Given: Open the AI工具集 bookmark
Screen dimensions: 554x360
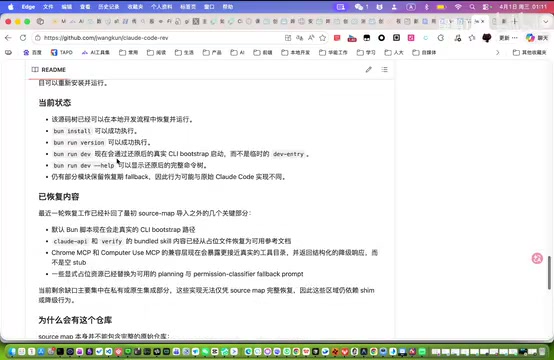Looking at the screenshot, I should 96,53.
